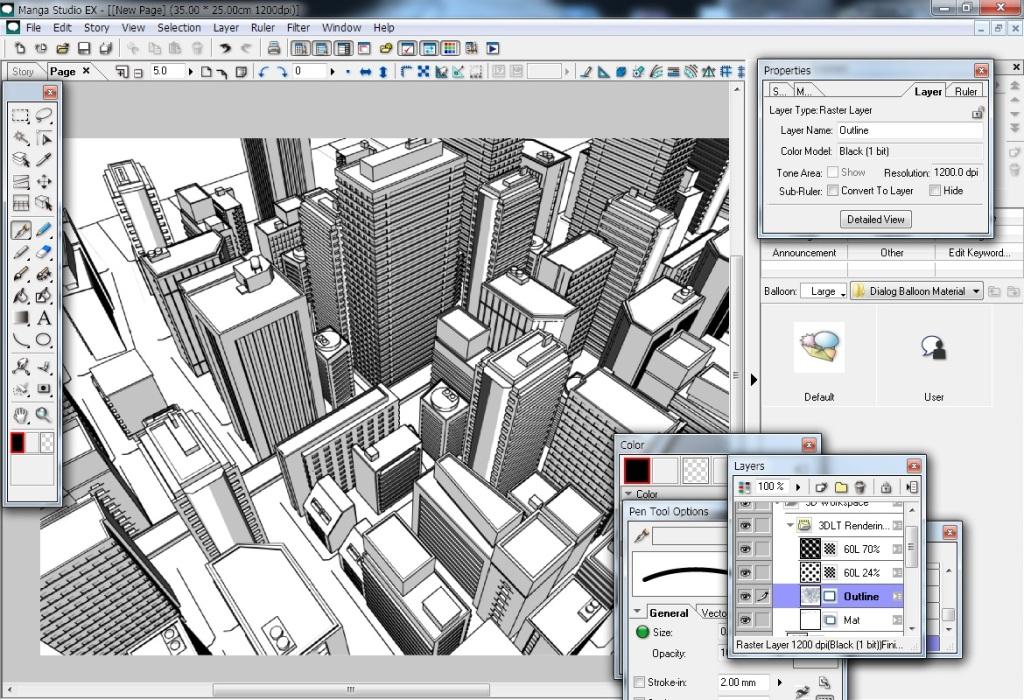Click the new folder icon in Layers
Viewport: 1024px width, 700px height.
click(842, 487)
